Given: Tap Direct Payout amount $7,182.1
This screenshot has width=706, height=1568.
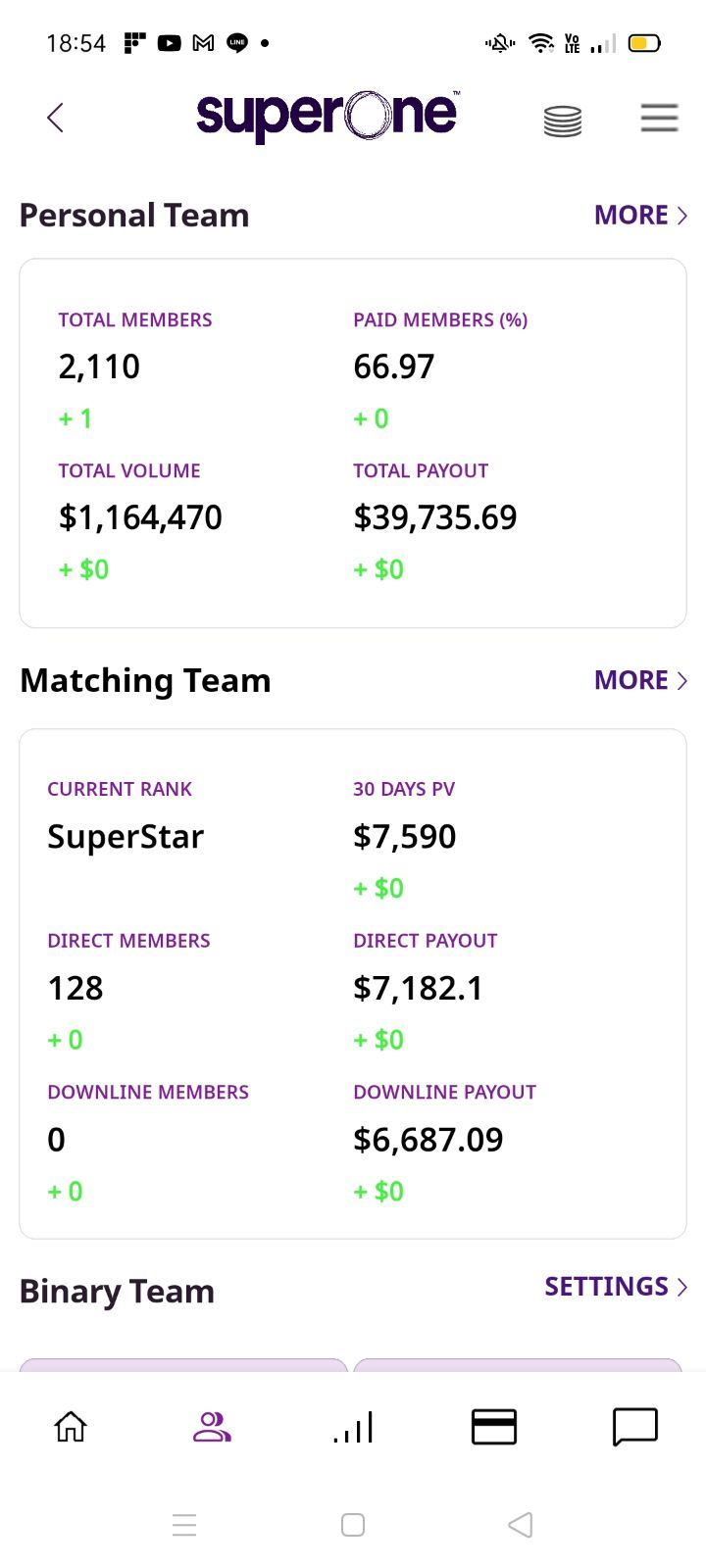Looking at the screenshot, I should click(418, 988).
